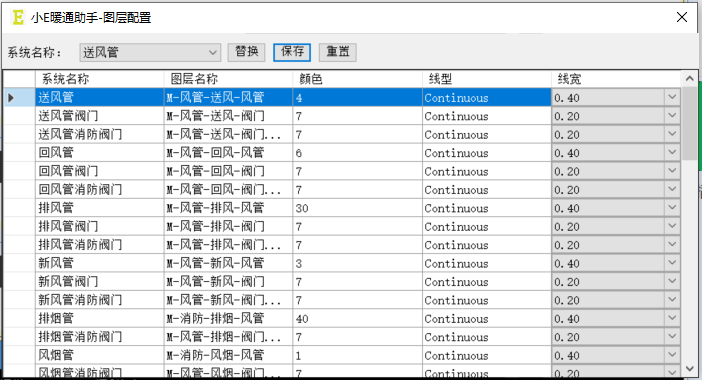Sort by 系统名称 column header
The image size is (702, 380).
coord(100,79)
